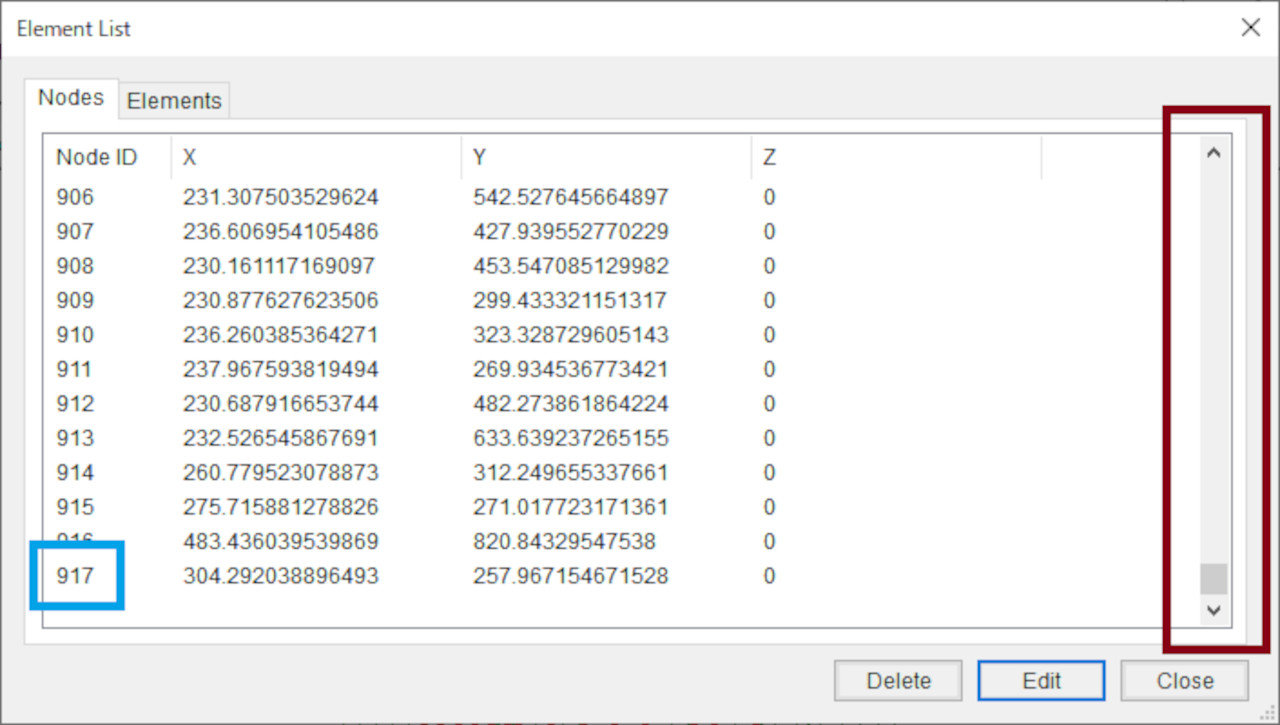Select node 906 row
Screen dimensions: 1280x725
(x=75, y=198)
